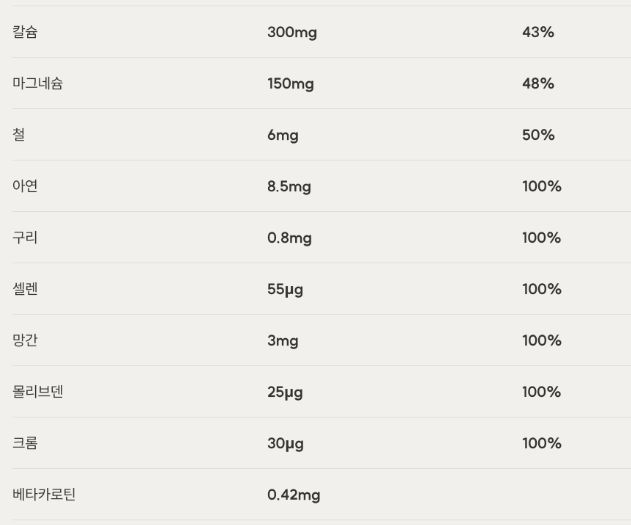
Task: Click the 43% daily value
Action: tap(538, 32)
